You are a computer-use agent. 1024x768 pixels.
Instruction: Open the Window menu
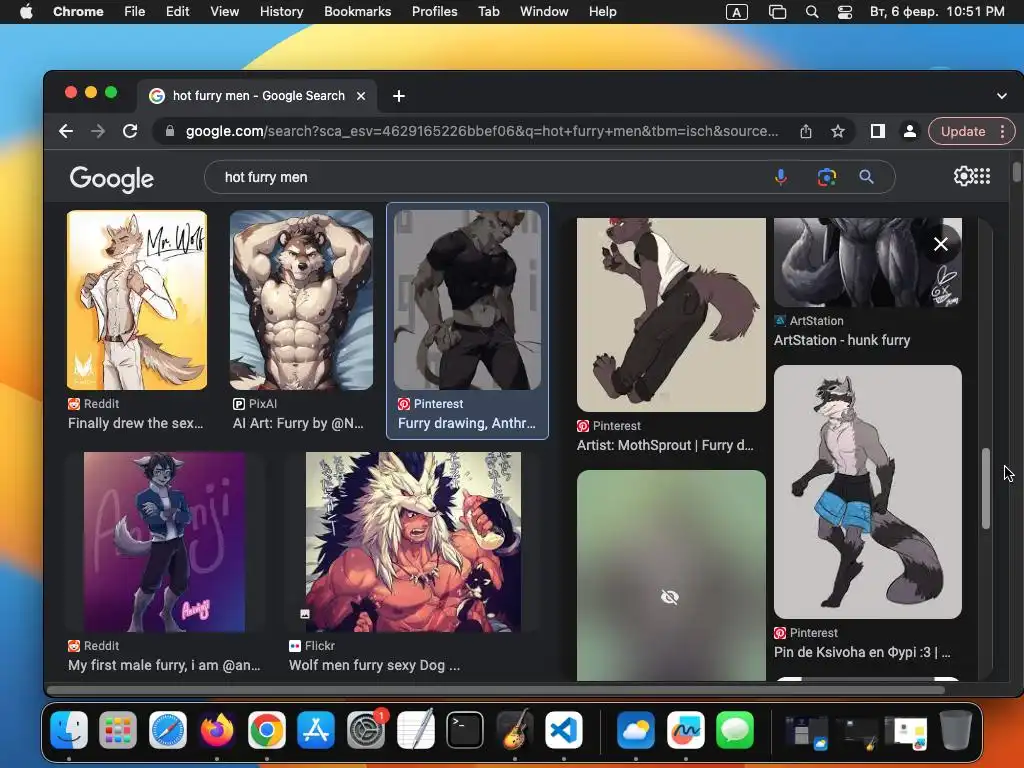click(x=544, y=12)
